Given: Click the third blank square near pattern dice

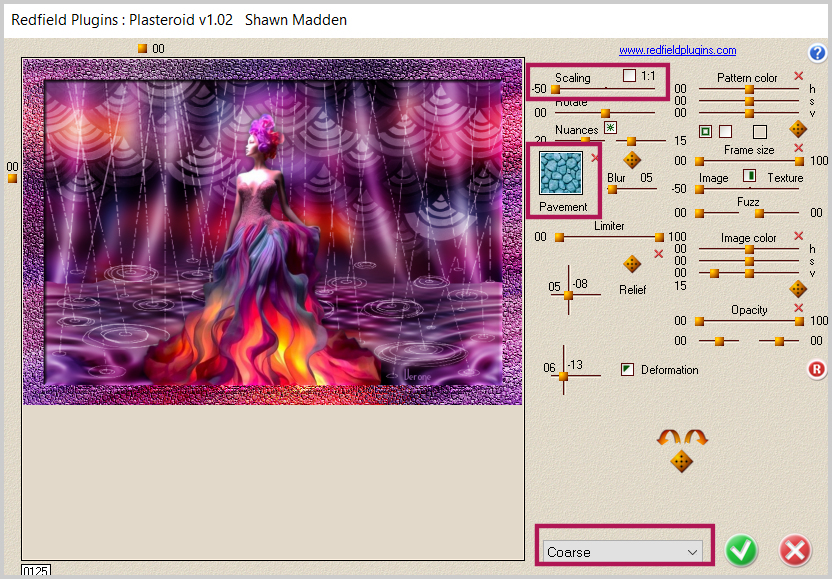Looking at the screenshot, I should pyautogui.click(x=760, y=131).
